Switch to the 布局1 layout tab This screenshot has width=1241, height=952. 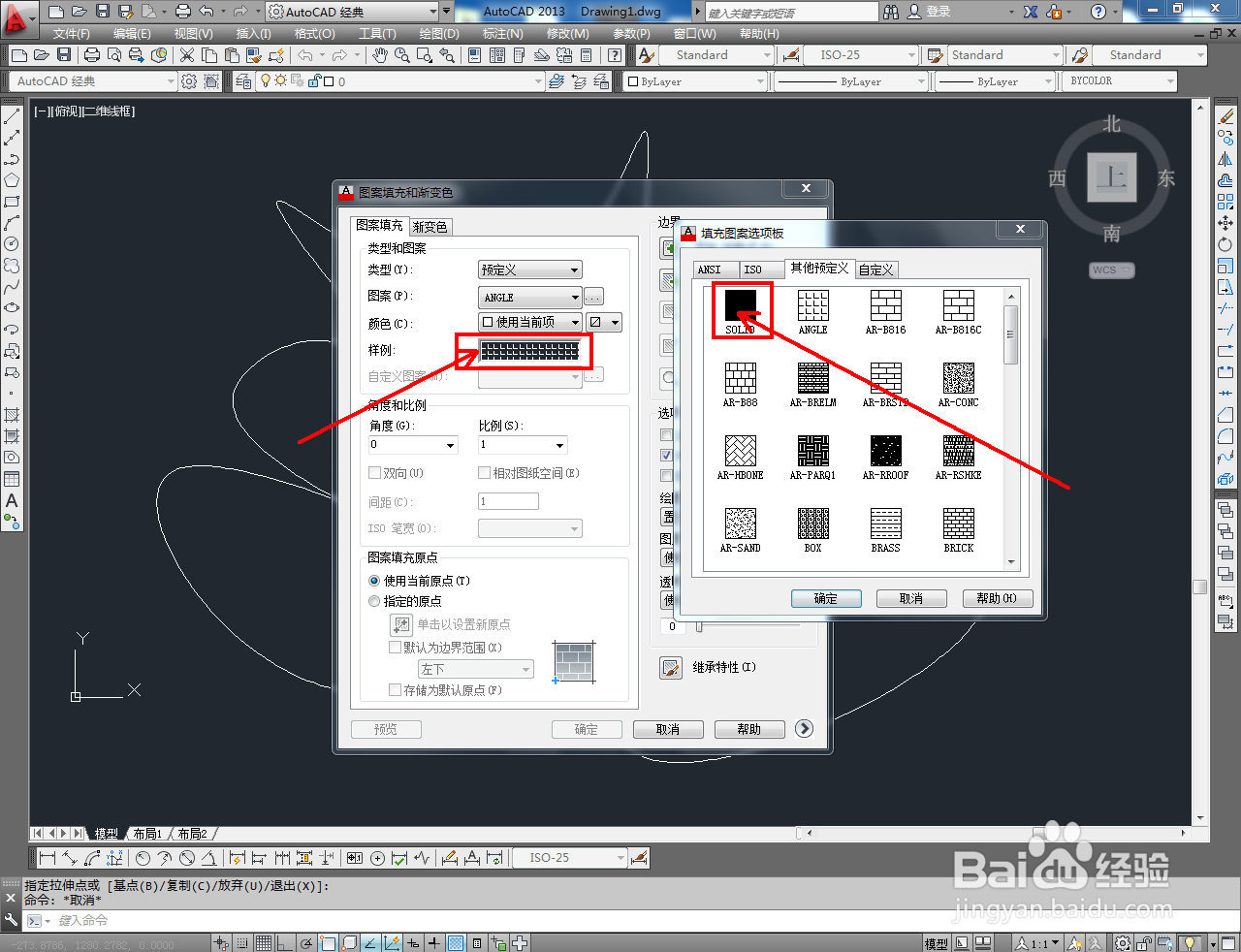pos(147,834)
